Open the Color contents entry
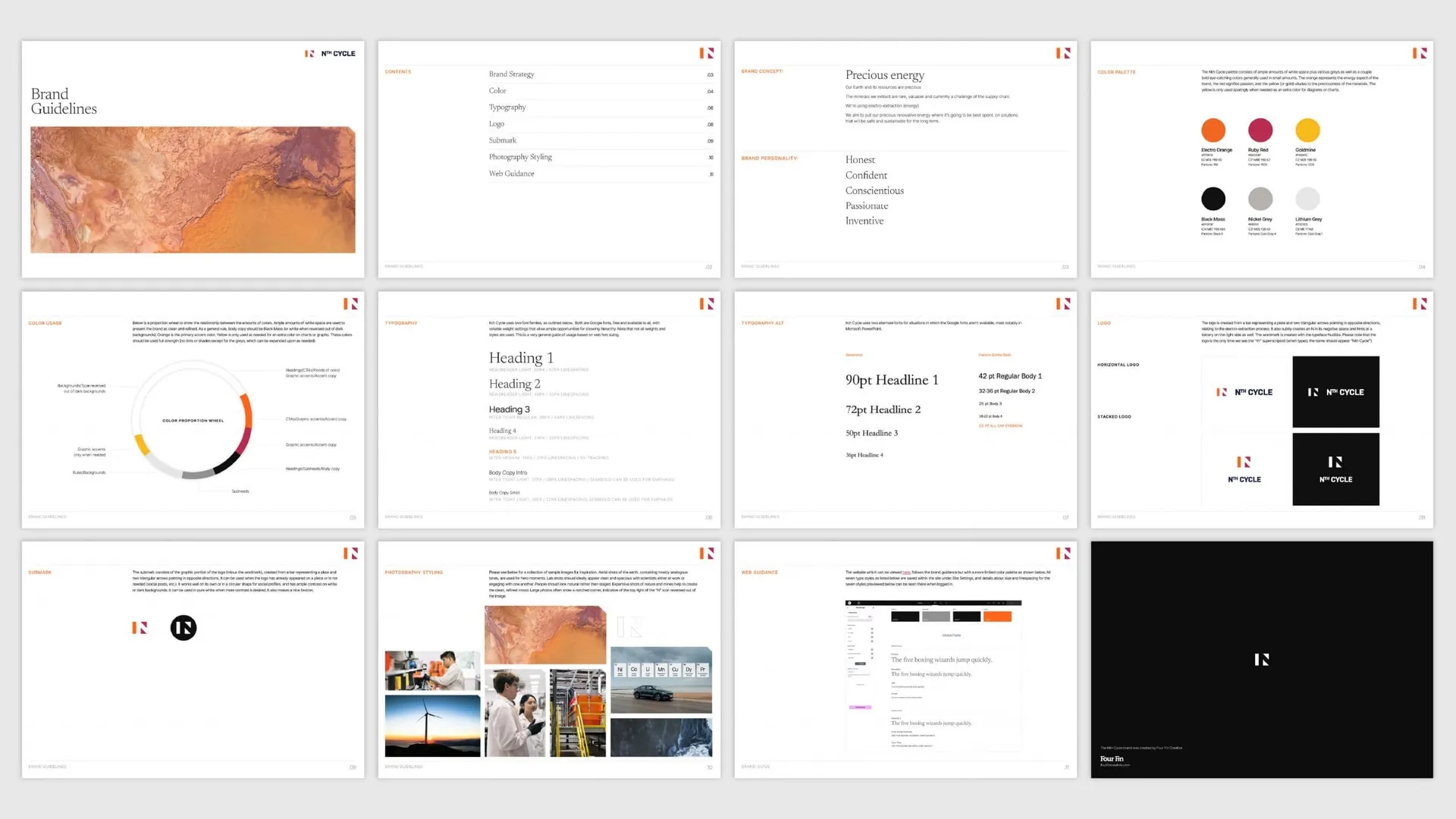The height and width of the screenshot is (819, 1456). click(x=601, y=91)
